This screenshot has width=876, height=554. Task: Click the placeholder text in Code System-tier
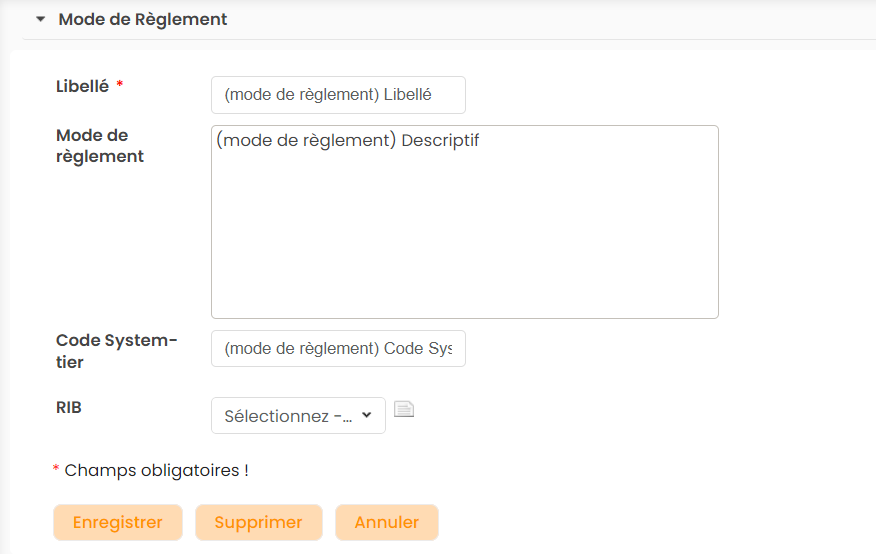click(x=338, y=349)
